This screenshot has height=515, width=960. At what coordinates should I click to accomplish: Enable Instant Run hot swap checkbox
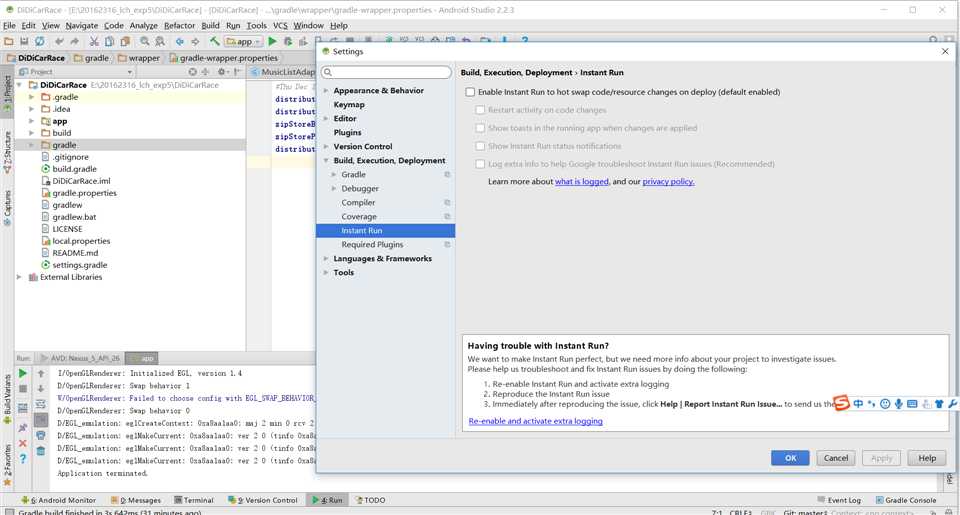470,92
